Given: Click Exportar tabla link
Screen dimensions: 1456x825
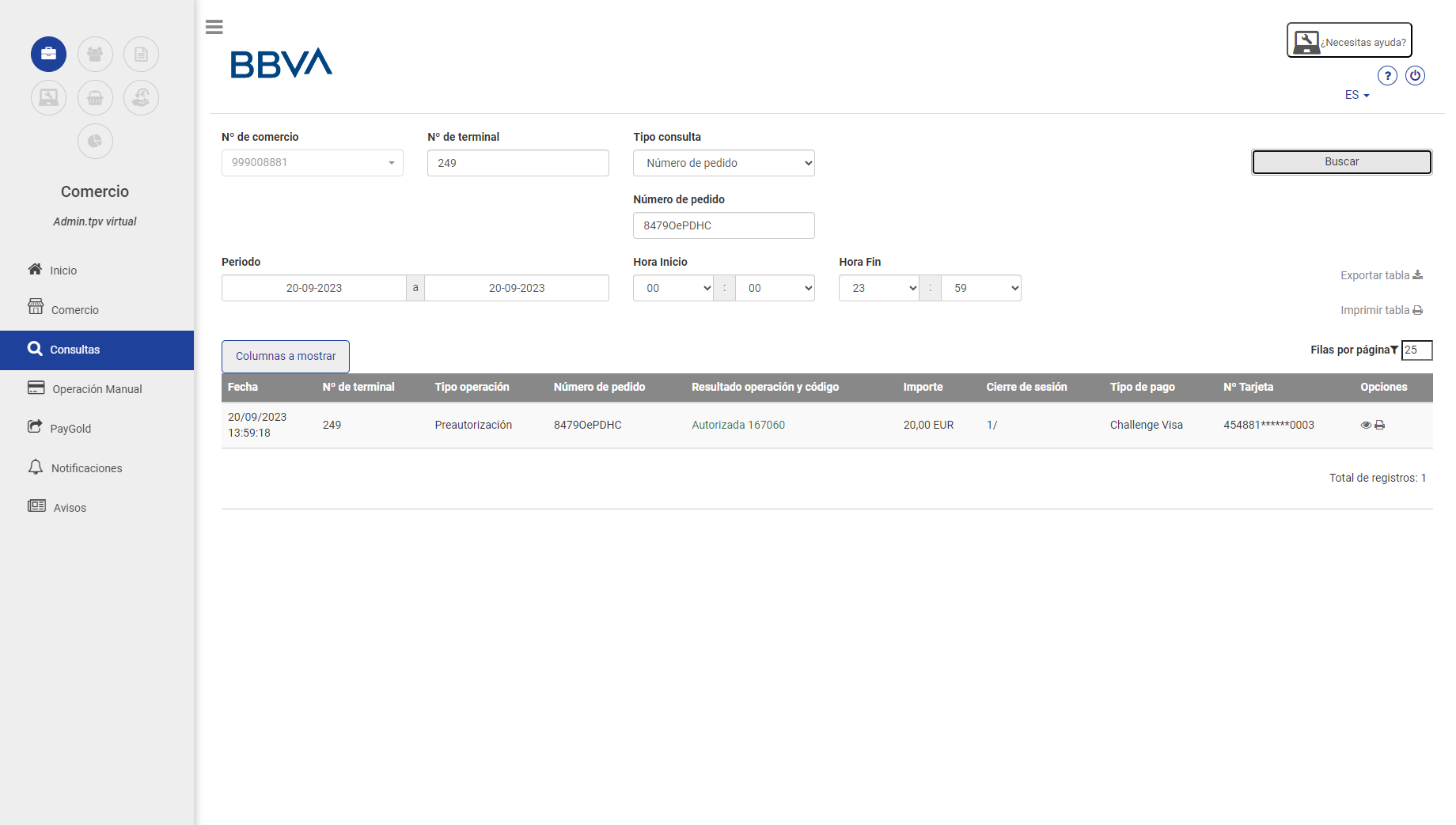Looking at the screenshot, I should [x=1381, y=275].
